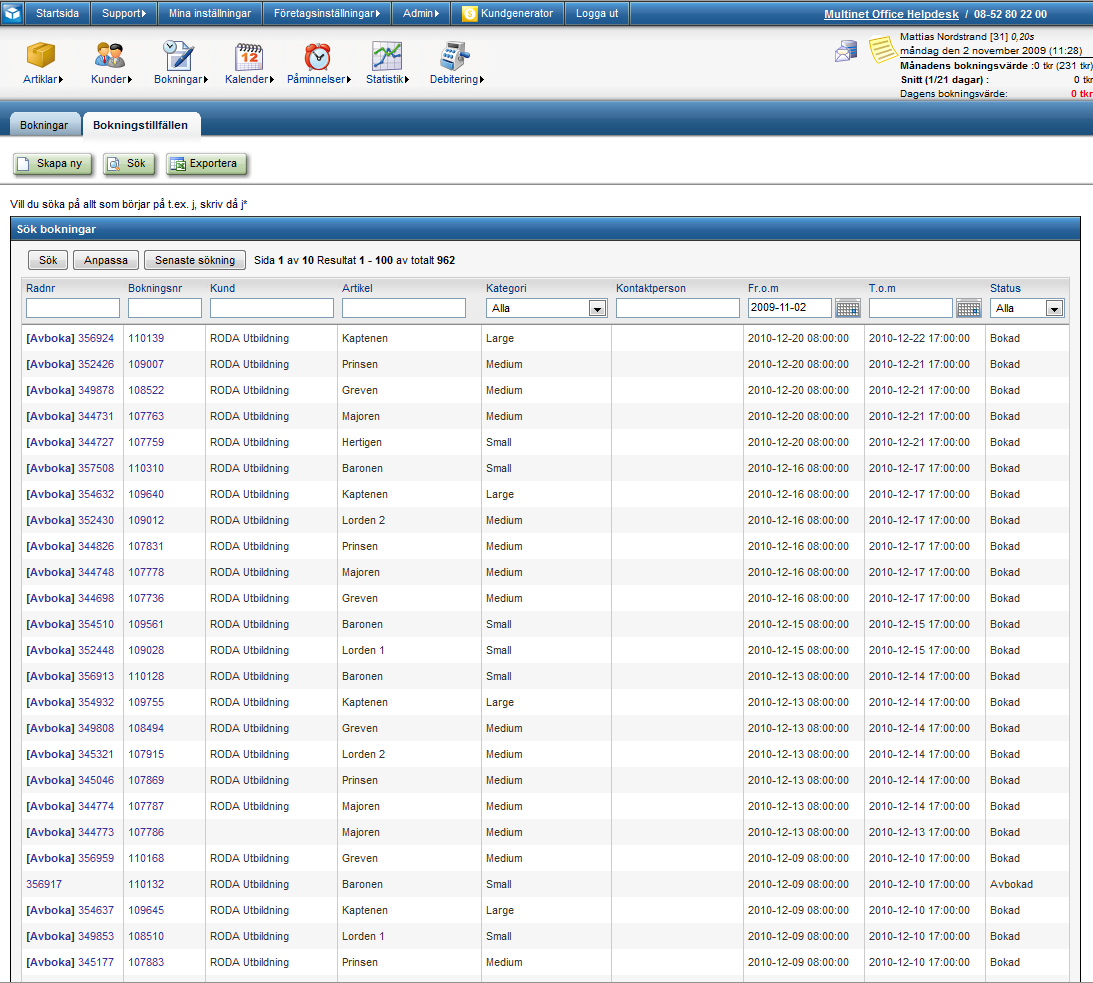
Task: Open the Statistik chart icon
Action: click(387, 56)
